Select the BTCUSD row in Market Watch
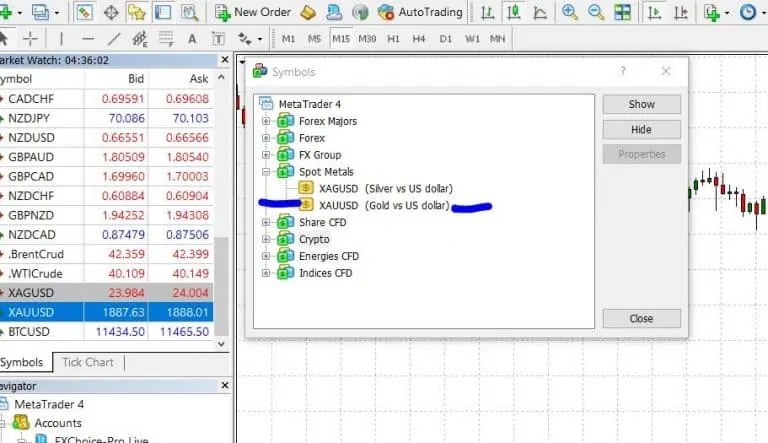This screenshot has height=443, width=768. point(107,332)
